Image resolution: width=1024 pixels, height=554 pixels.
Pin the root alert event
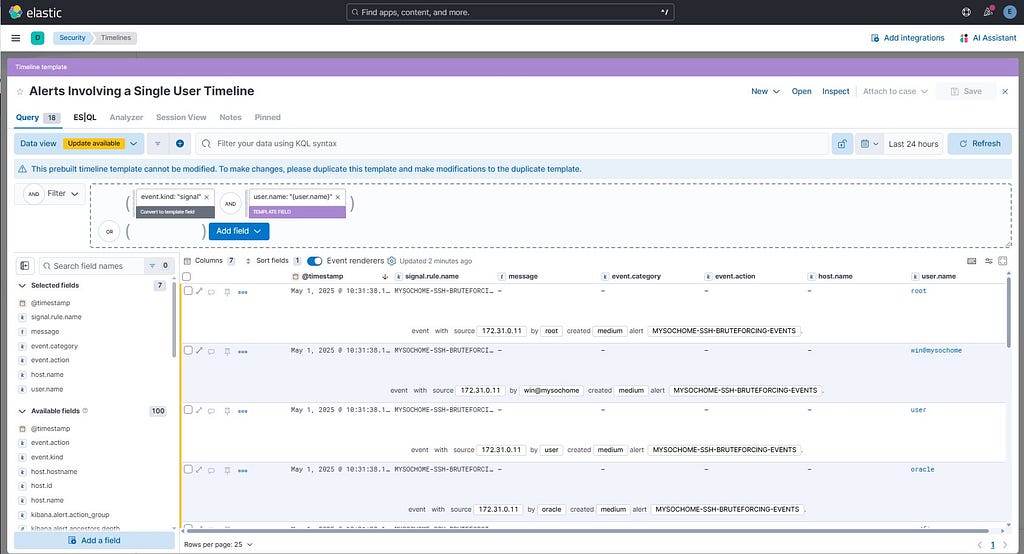tap(227, 292)
